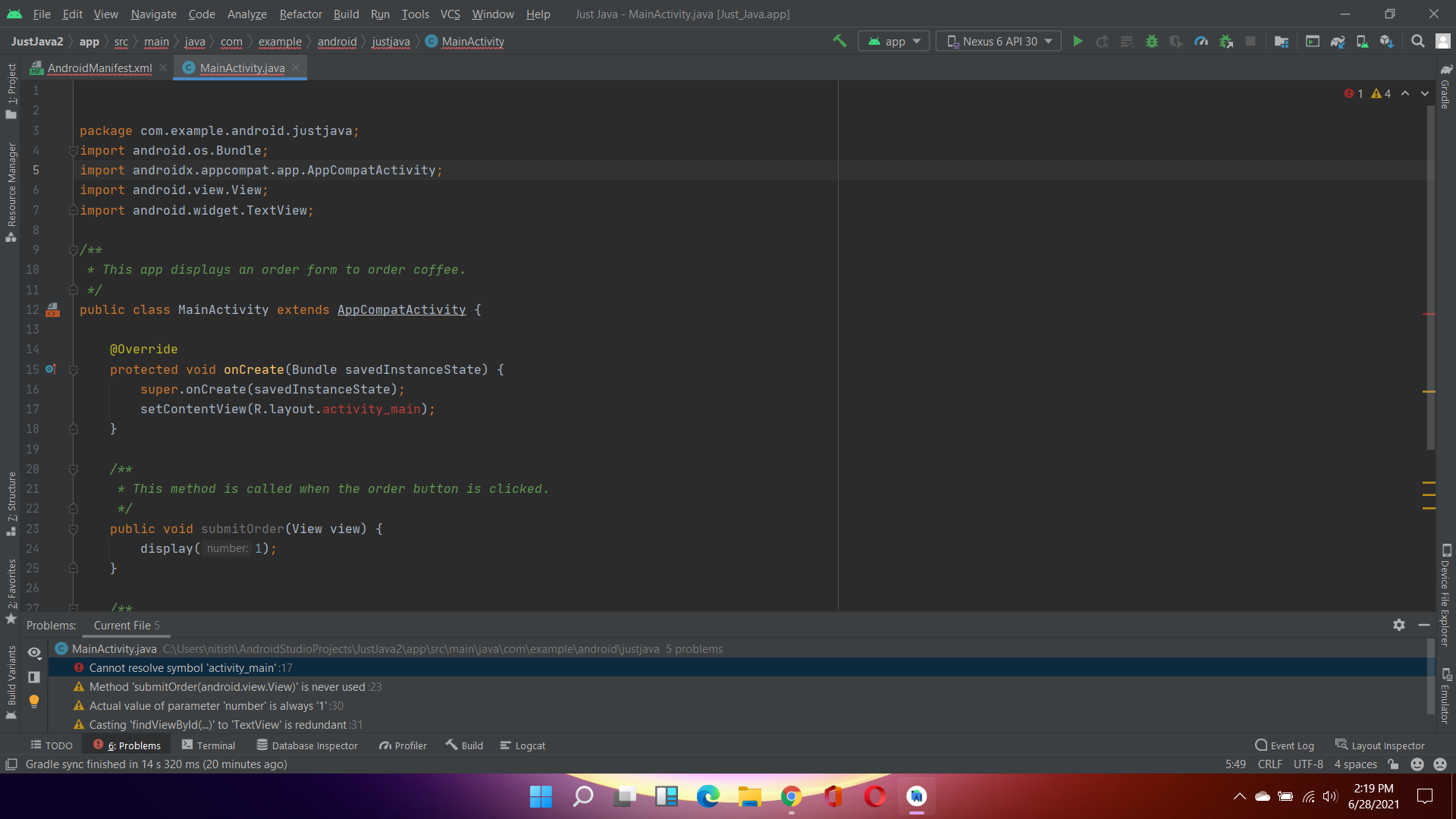Collapse the onCreate method fold marker

click(x=74, y=370)
